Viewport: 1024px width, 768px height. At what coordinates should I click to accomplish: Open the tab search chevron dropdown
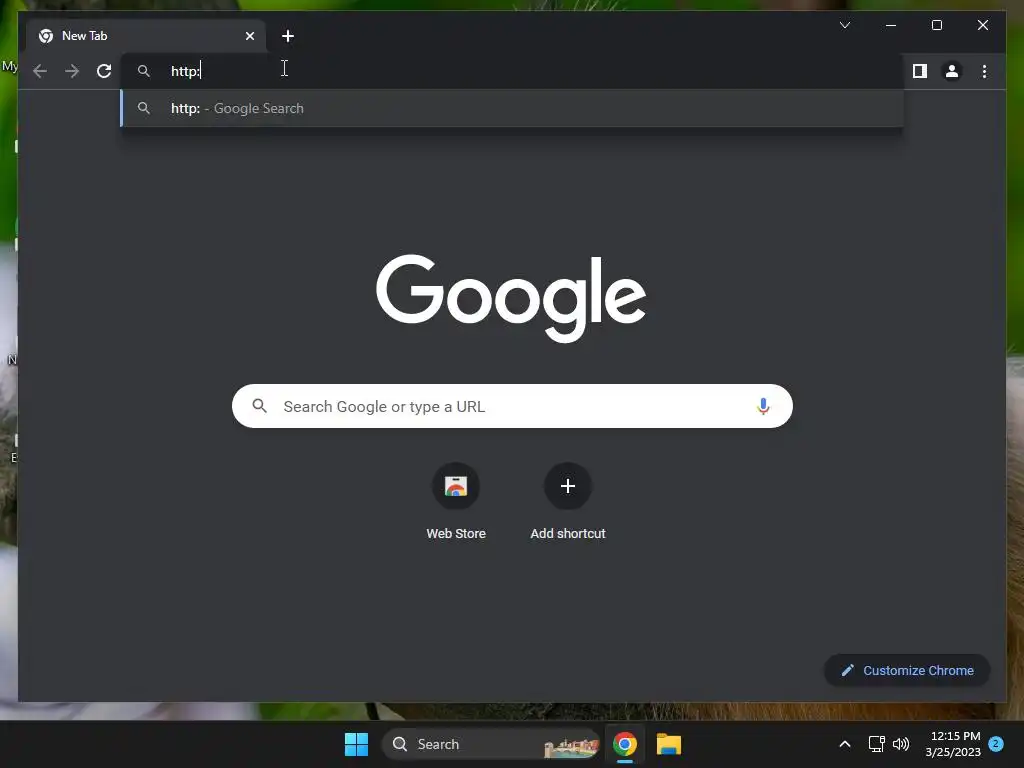(x=845, y=25)
